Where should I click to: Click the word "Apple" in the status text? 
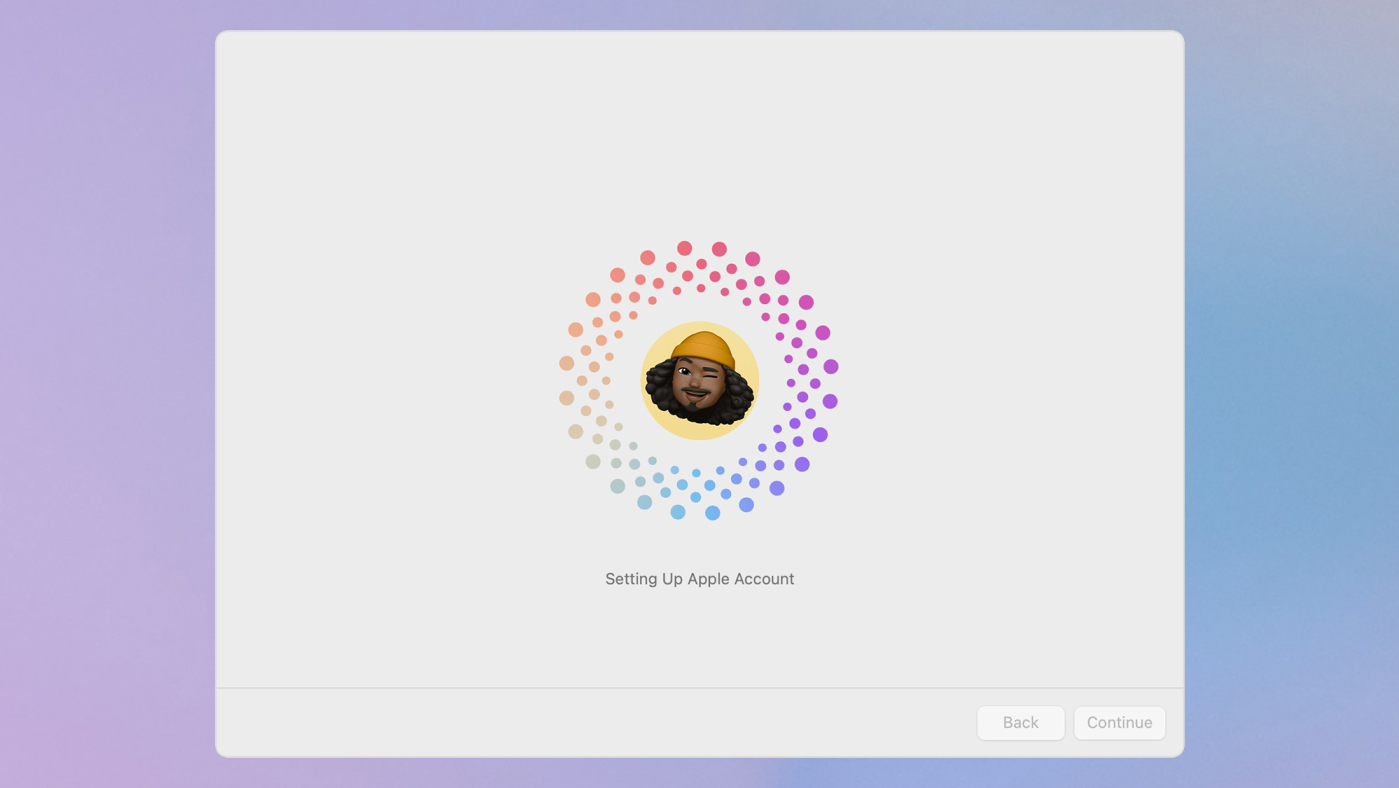(708, 579)
